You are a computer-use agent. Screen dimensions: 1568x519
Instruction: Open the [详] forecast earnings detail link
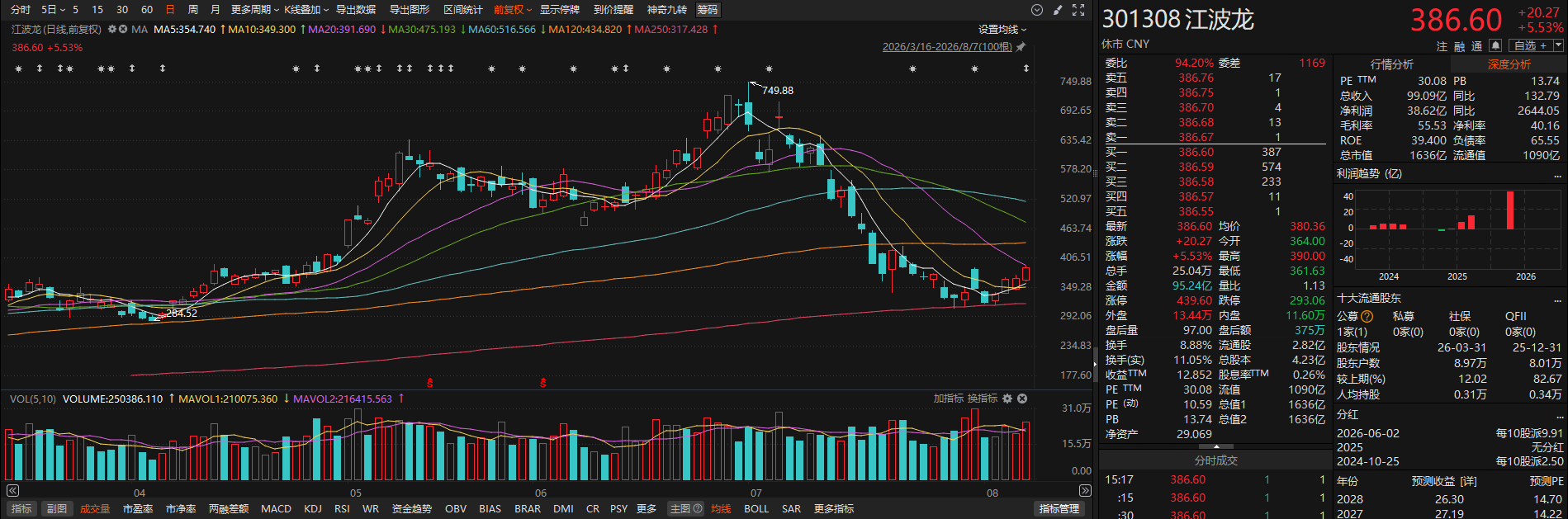[1469, 481]
